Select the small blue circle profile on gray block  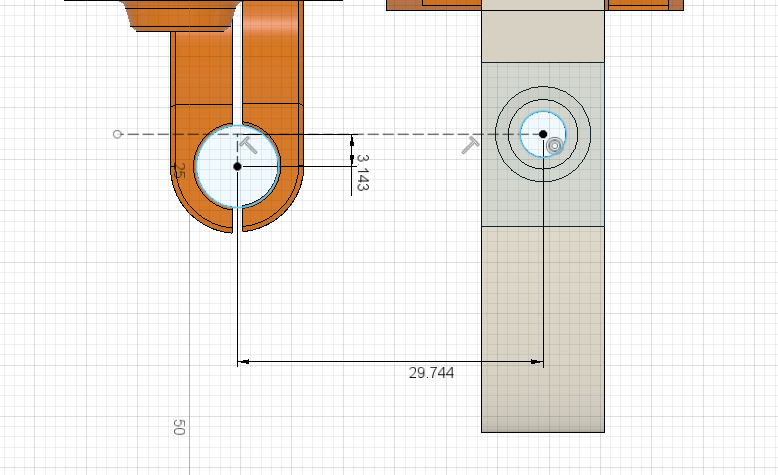543,134
